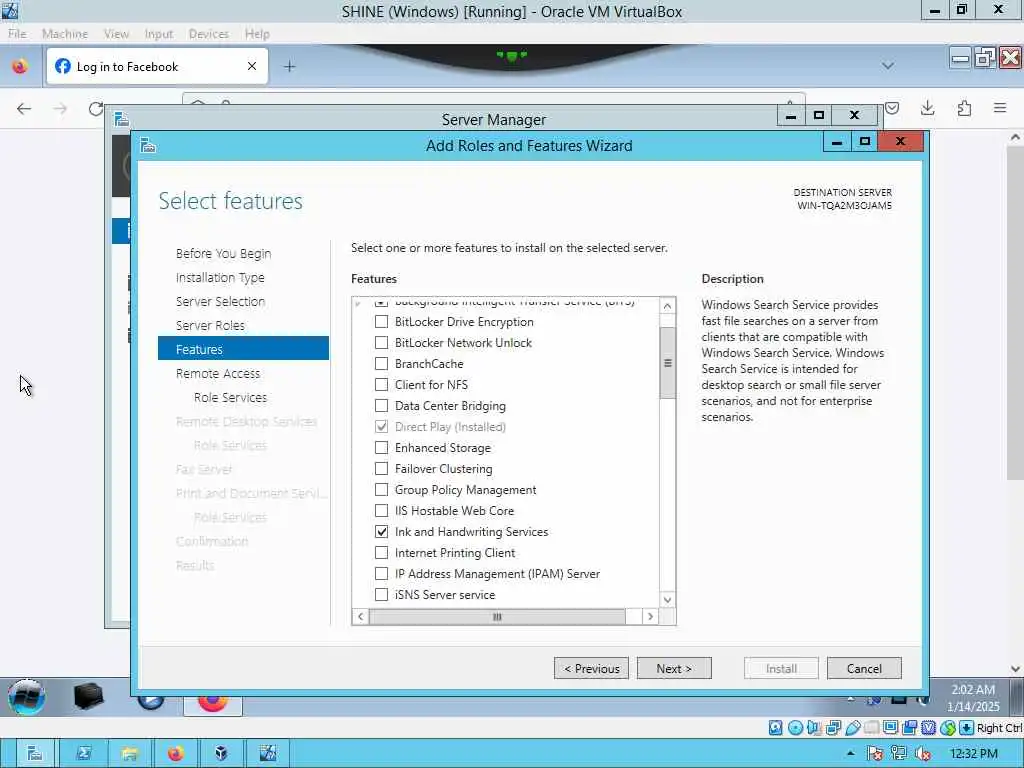The height and width of the screenshot is (768, 1024).
Task: Open VirtualBox File menu
Action: click(18, 34)
